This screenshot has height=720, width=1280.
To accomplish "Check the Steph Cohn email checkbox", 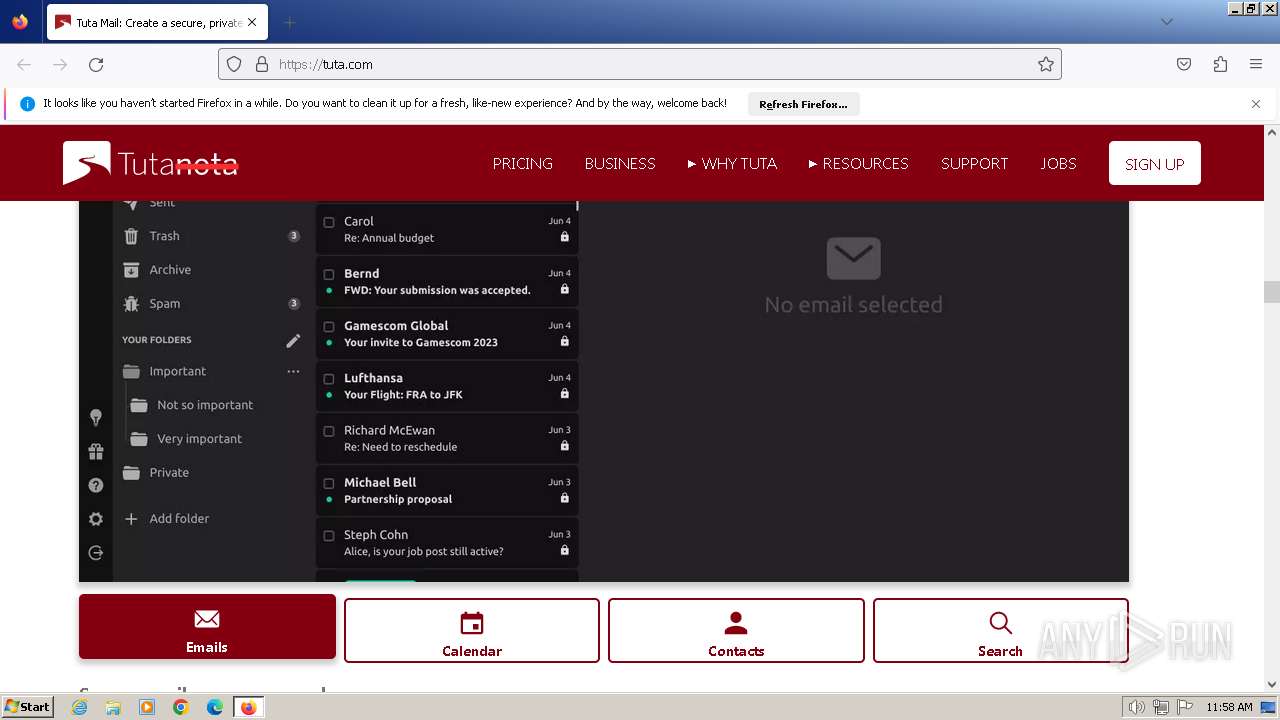I will [x=329, y=535].
